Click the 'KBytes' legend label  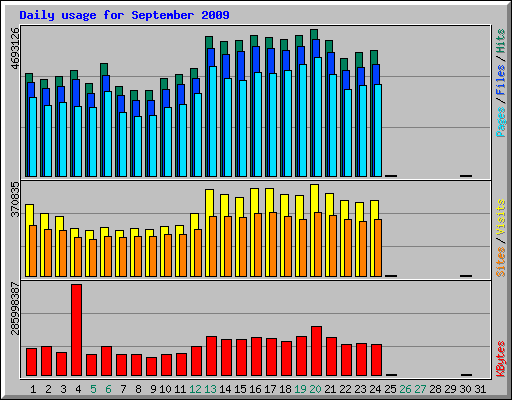click(501, 359)
